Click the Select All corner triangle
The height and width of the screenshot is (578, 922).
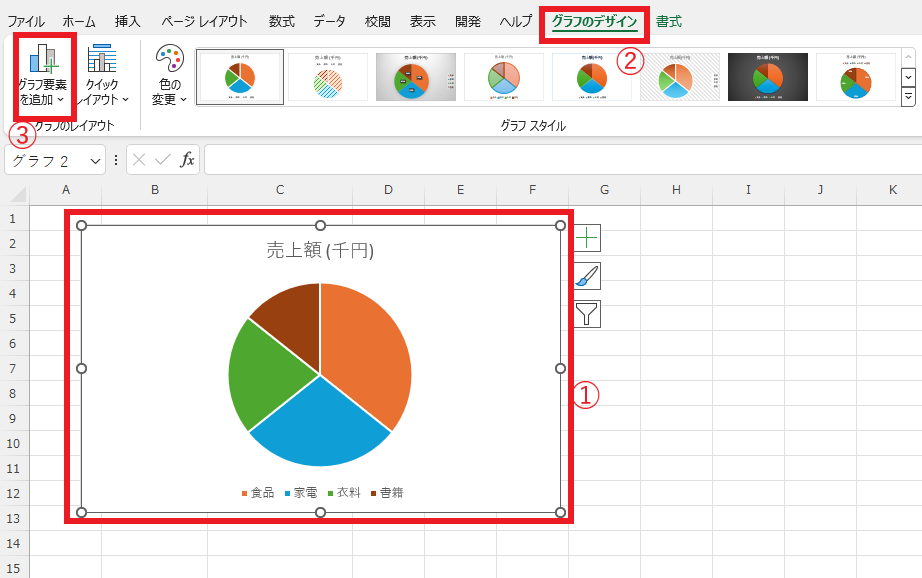tap(18, 193)
